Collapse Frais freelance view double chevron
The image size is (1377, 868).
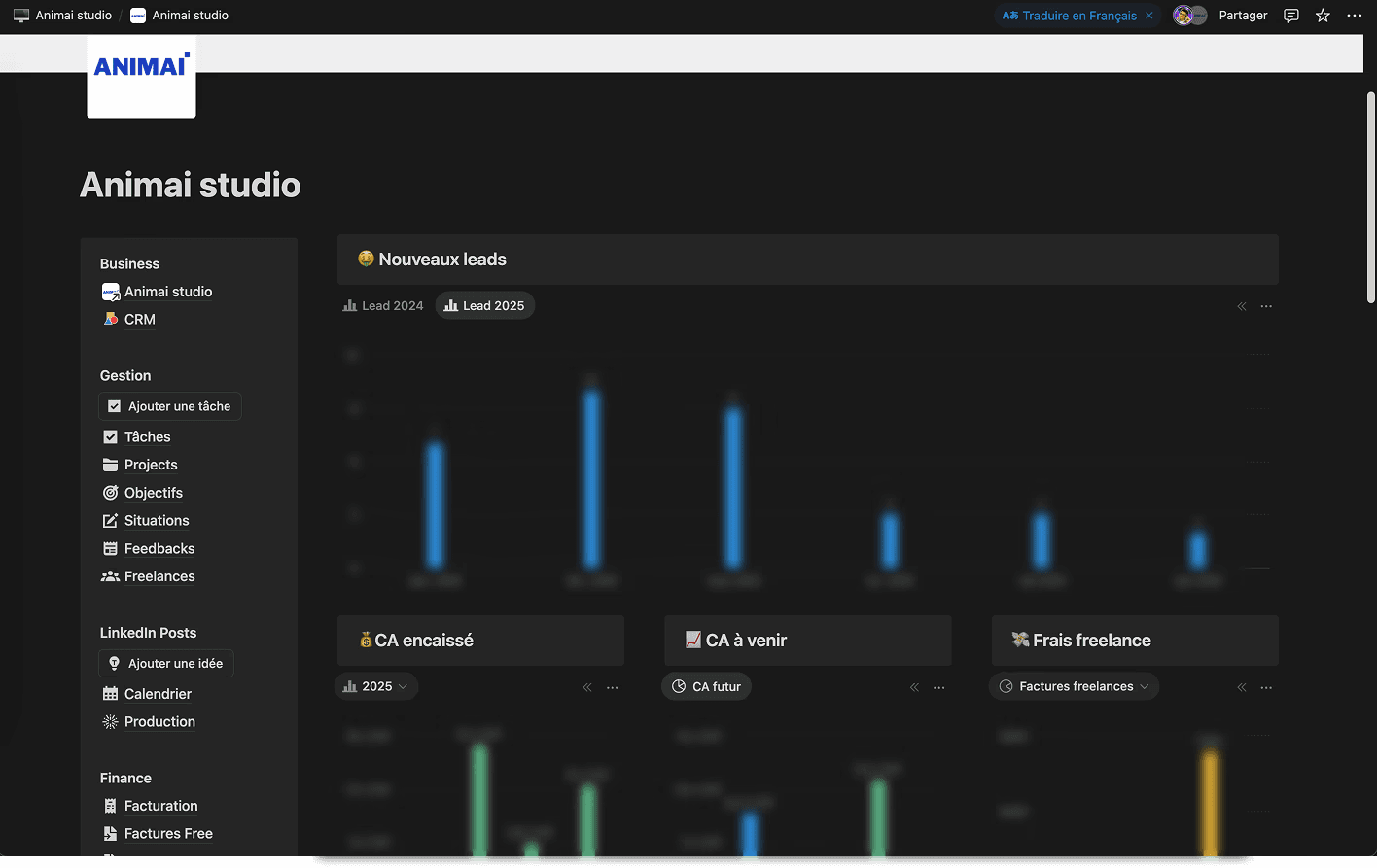1242,687
